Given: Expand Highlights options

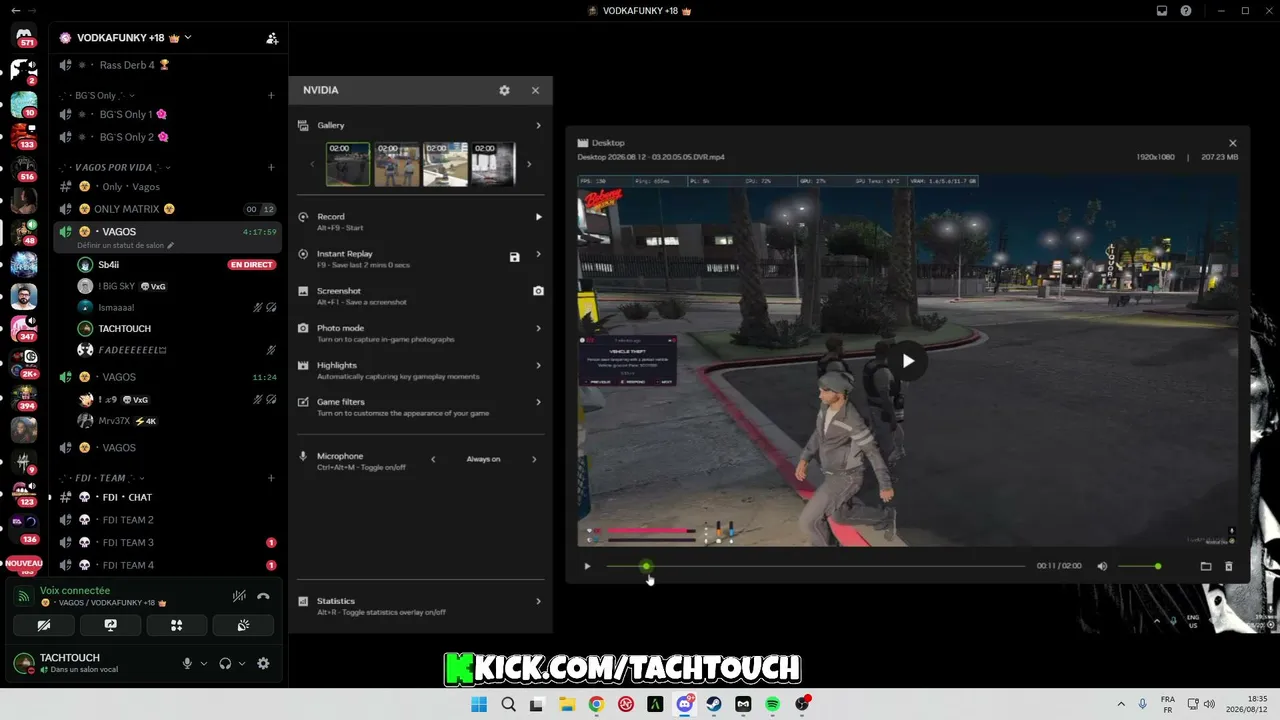Looking at the screenshot, I should (x=538, y=365).
